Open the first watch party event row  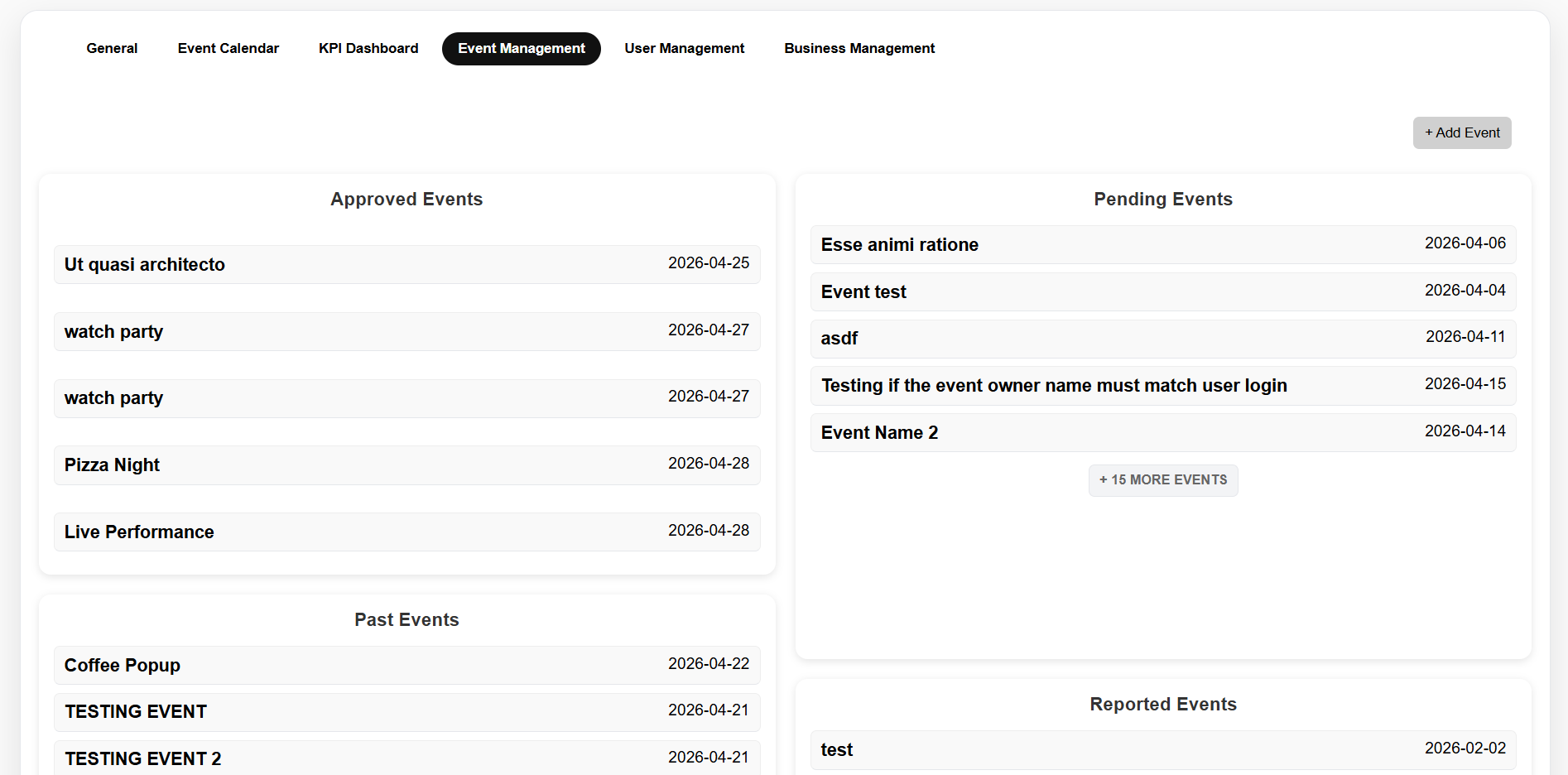coord(407,331)
